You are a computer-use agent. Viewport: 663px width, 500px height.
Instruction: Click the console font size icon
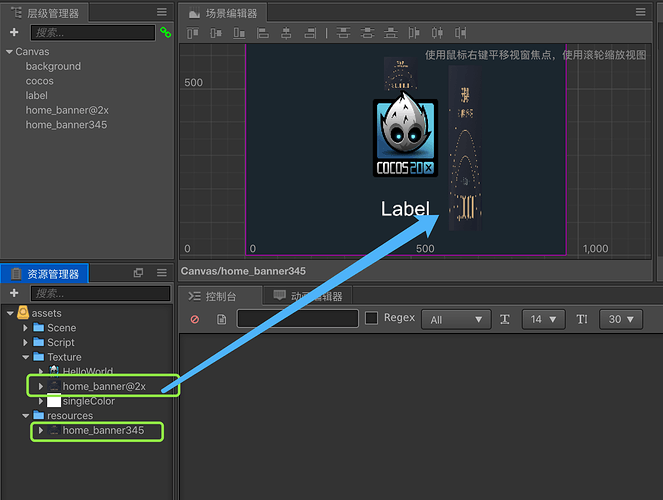(x=505, y=319)
